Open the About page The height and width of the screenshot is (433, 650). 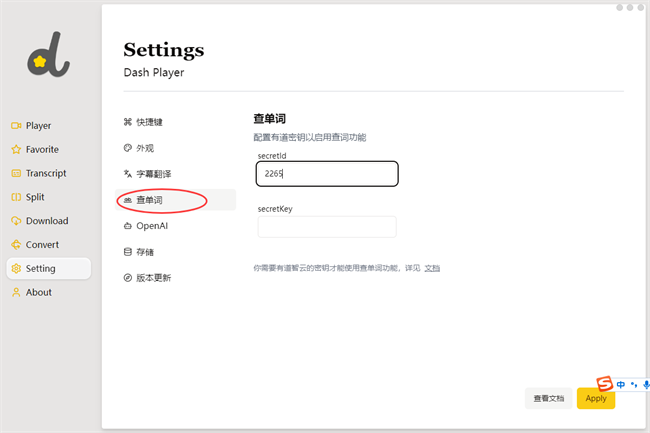49,293
